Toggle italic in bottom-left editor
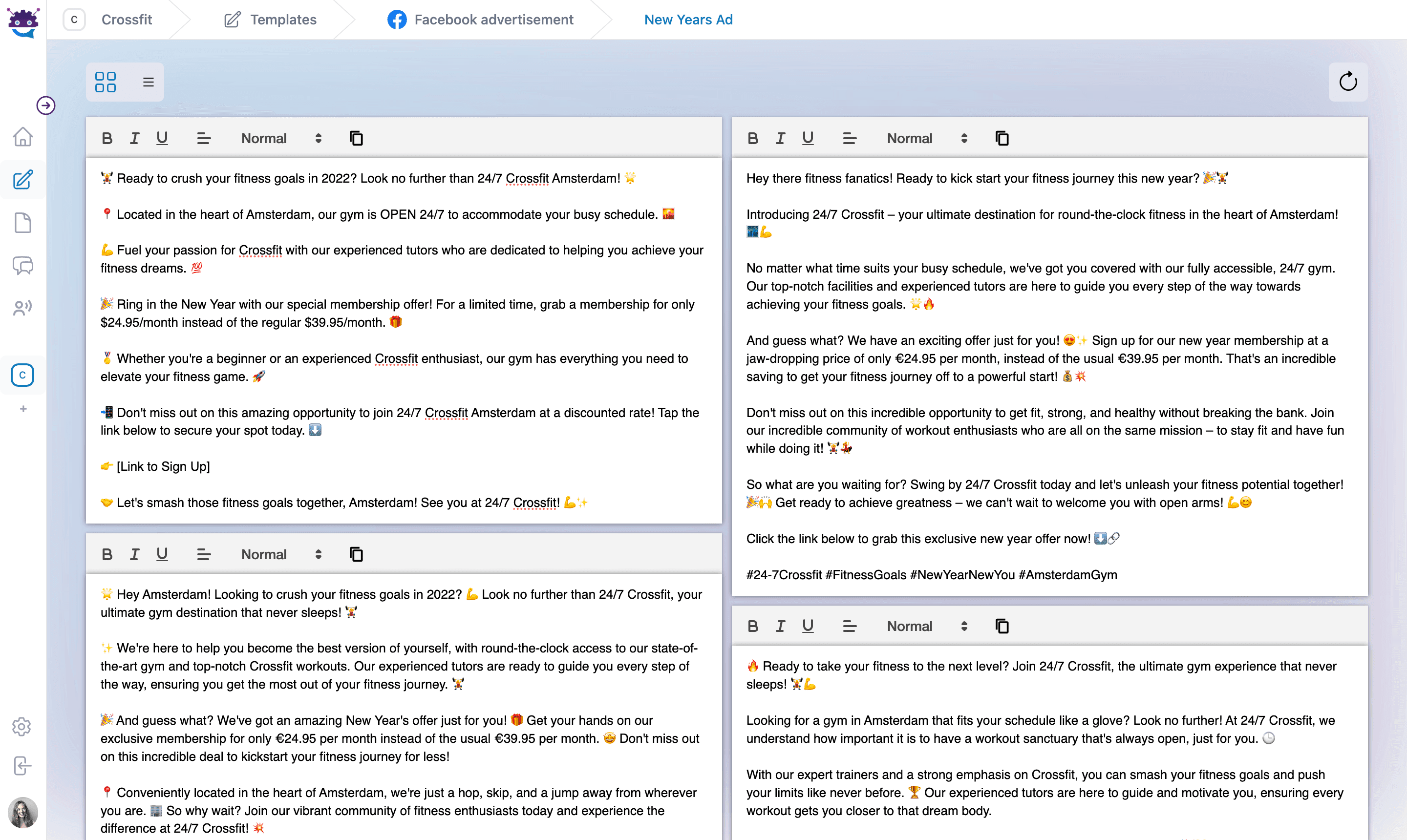Viewport: 1407px width, 840px height. (x=134, y=554)
